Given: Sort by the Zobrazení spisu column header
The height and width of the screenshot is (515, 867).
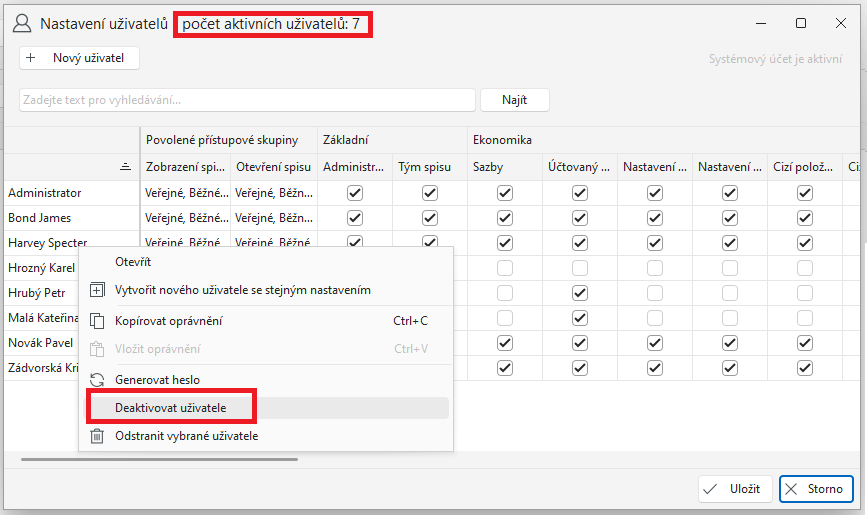Looking at the screenshot, I should tap(185, 167).
